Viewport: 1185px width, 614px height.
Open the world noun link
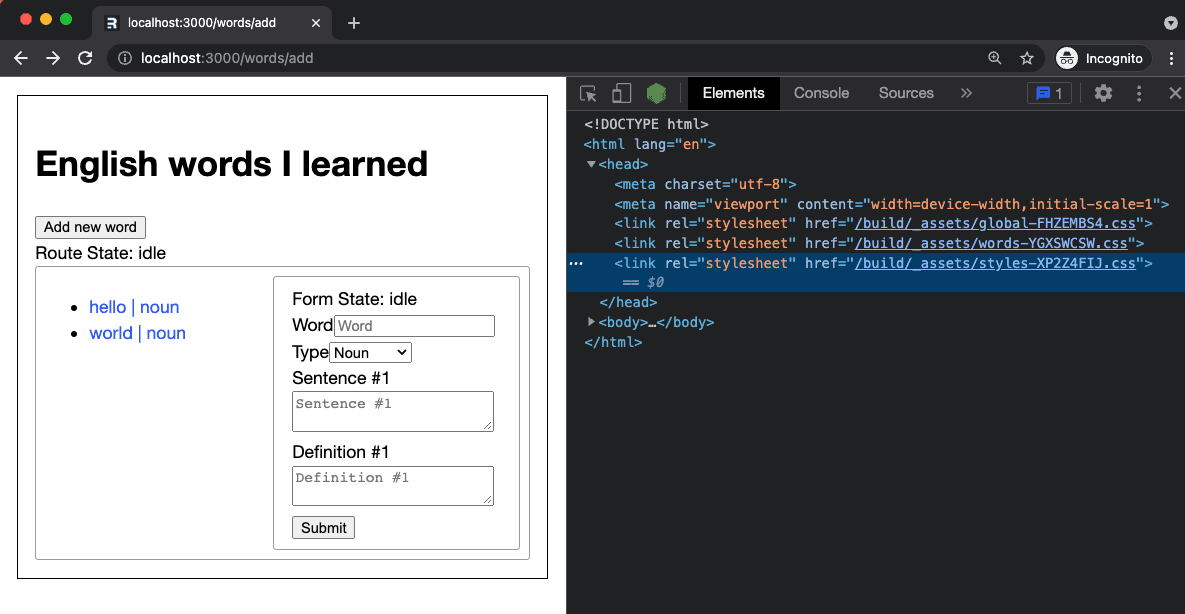click(137, 333)
